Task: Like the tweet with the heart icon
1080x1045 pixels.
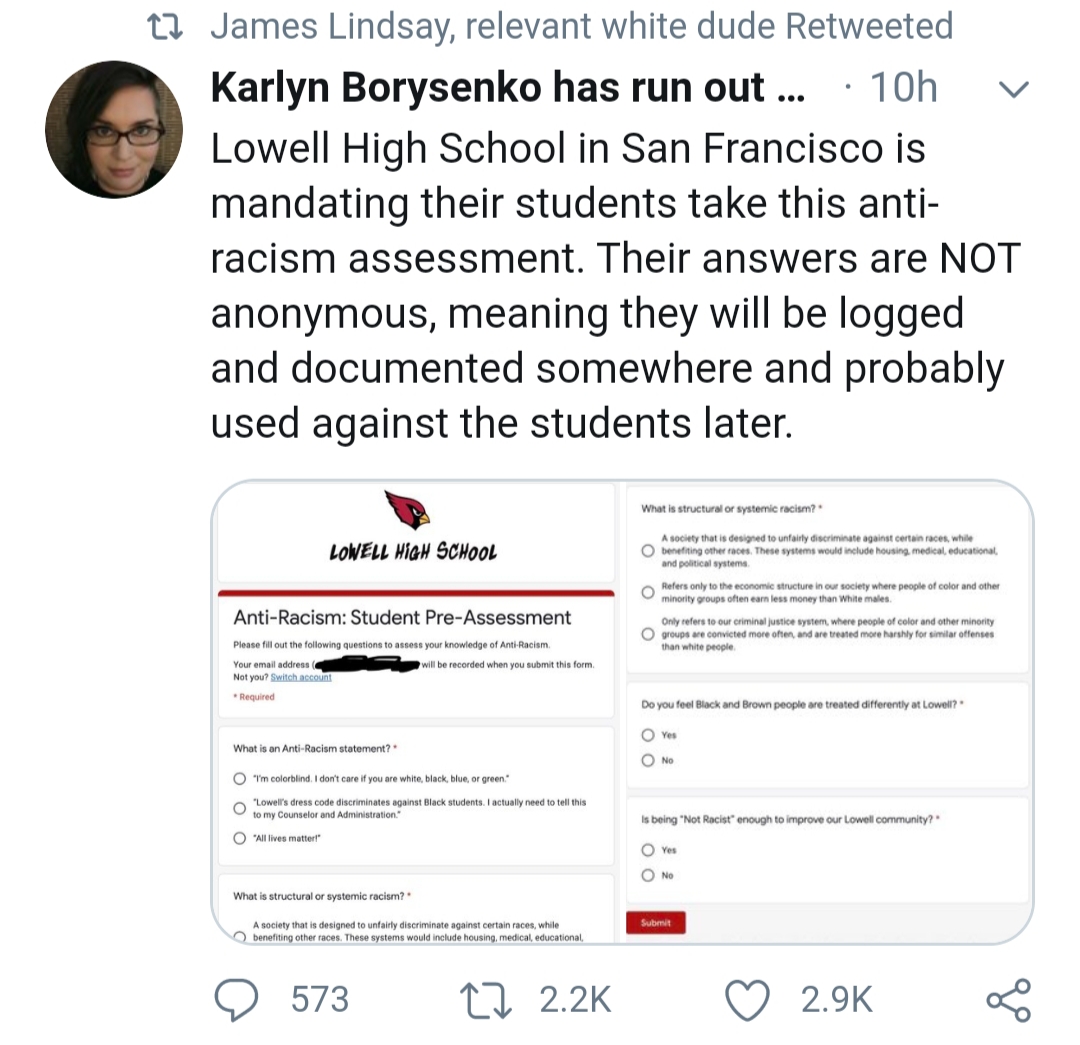Action: [746, 998]
